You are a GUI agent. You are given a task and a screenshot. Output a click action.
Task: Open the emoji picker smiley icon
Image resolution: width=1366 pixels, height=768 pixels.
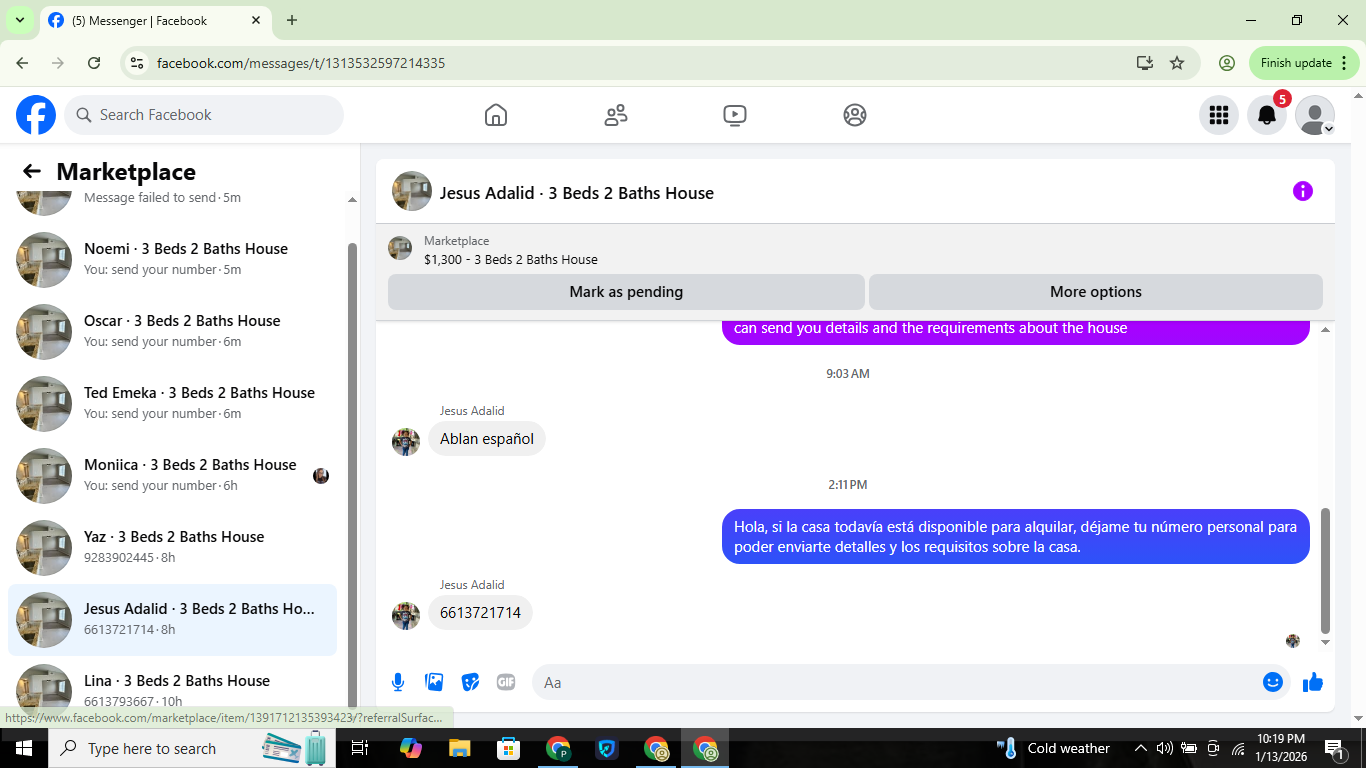pyautogui.click(x=1273, y=682)
